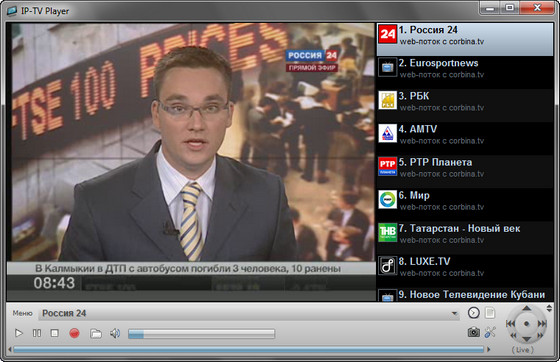Expand the Россия 24 channel dropdown

(x=454, y=313)
